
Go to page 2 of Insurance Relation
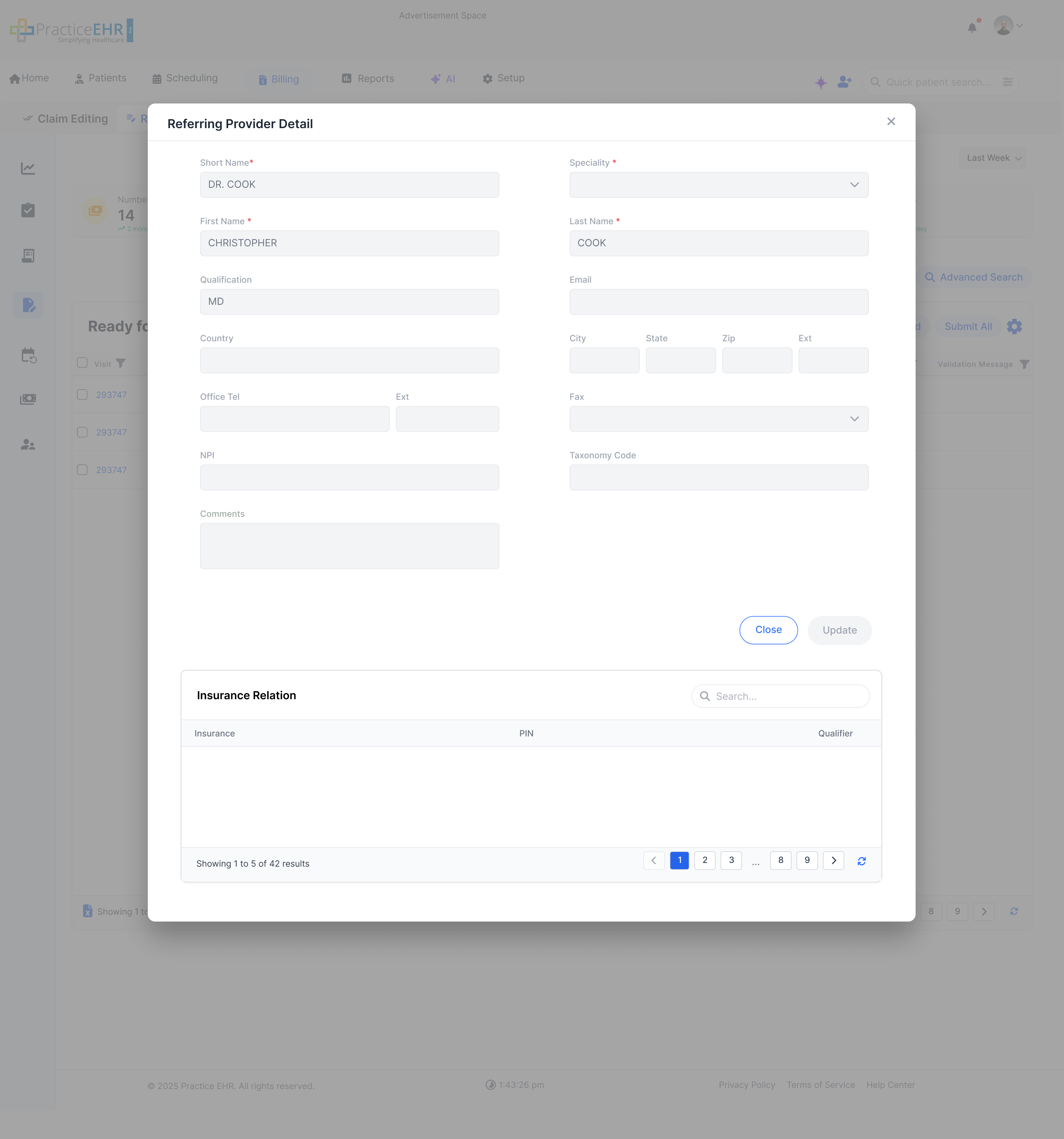(704, 860)
